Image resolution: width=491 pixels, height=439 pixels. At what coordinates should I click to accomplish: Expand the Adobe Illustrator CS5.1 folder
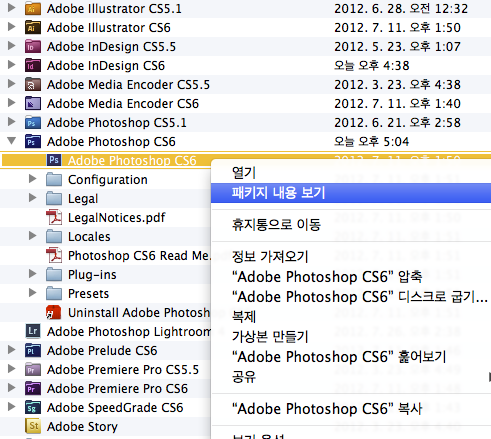(x=11, y=7)
